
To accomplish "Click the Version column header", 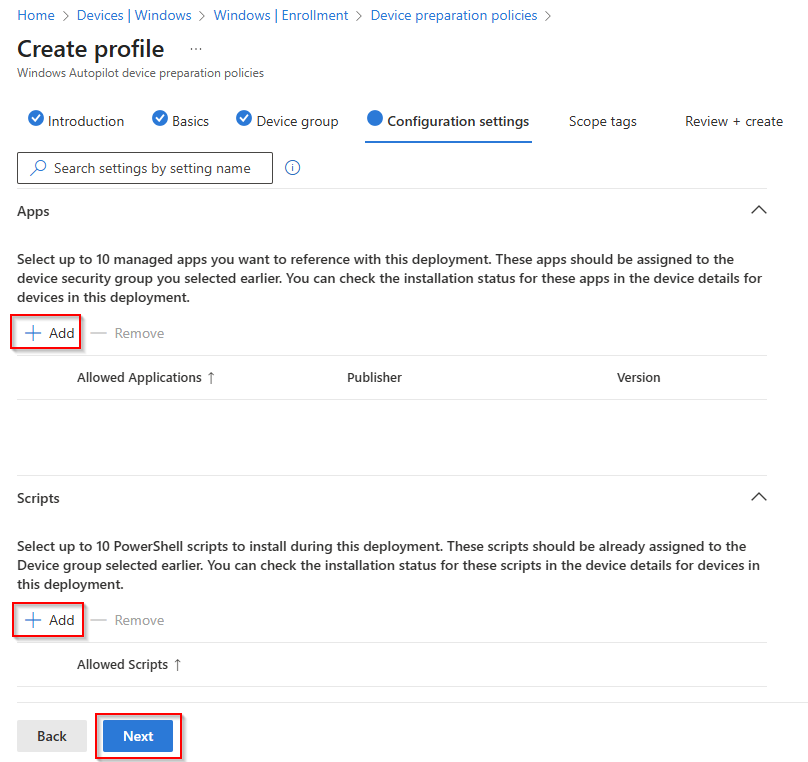I will click(638, 377).
